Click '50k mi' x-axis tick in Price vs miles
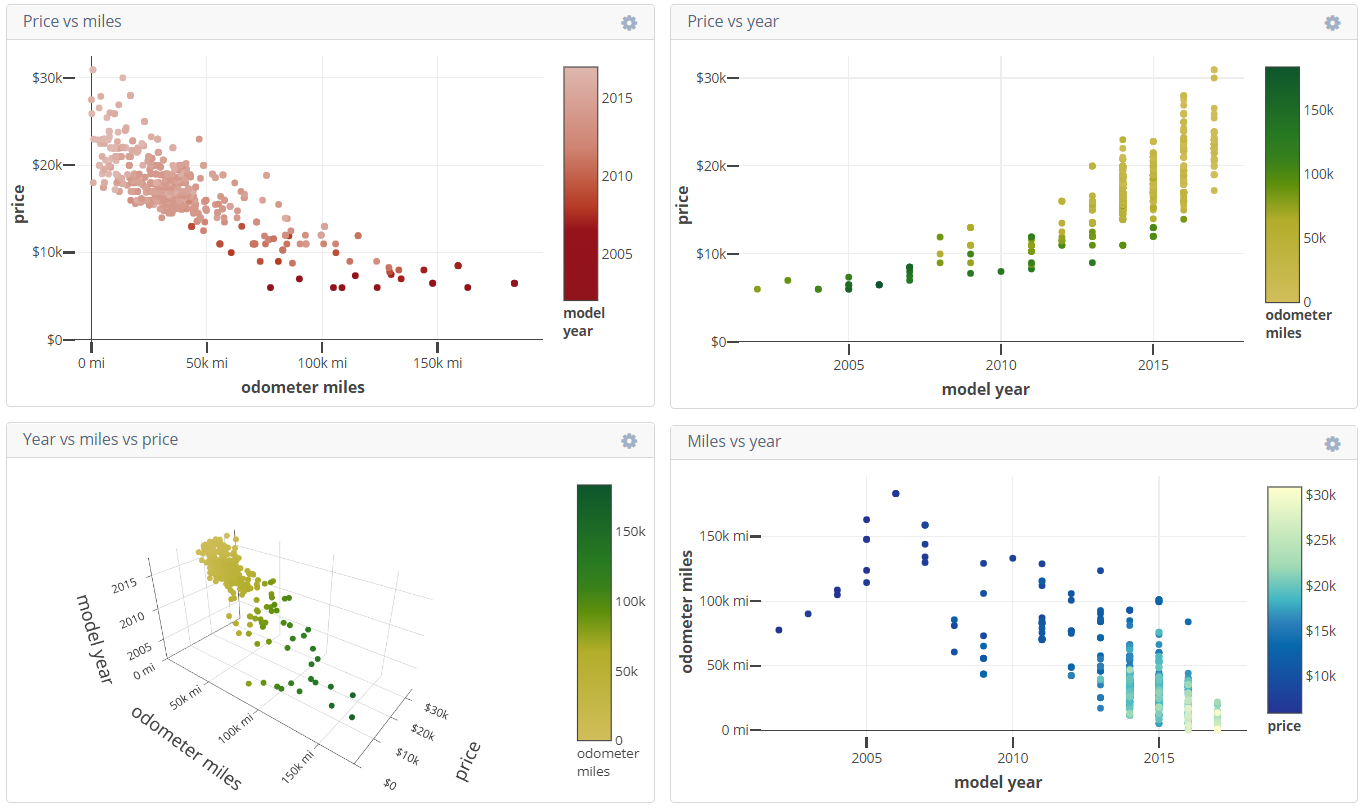Screen dimensions: 1362x810 [x=206, y=363]
